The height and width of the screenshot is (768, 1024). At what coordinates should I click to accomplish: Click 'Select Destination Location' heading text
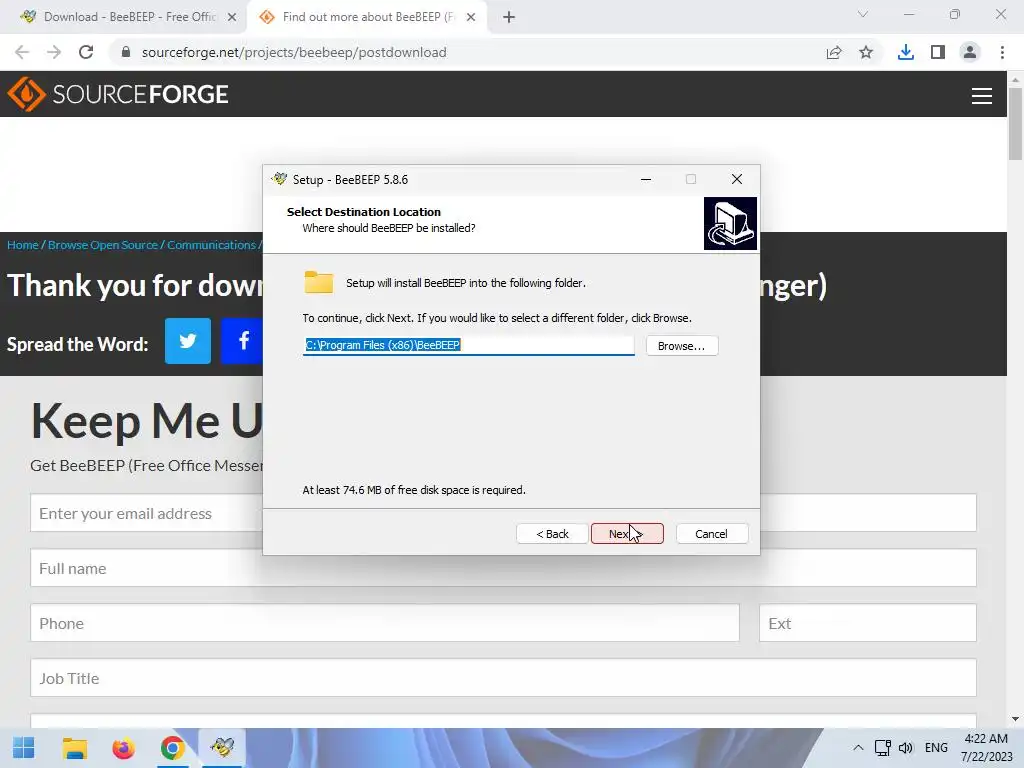pyautogui.click(x=364, y=212)
